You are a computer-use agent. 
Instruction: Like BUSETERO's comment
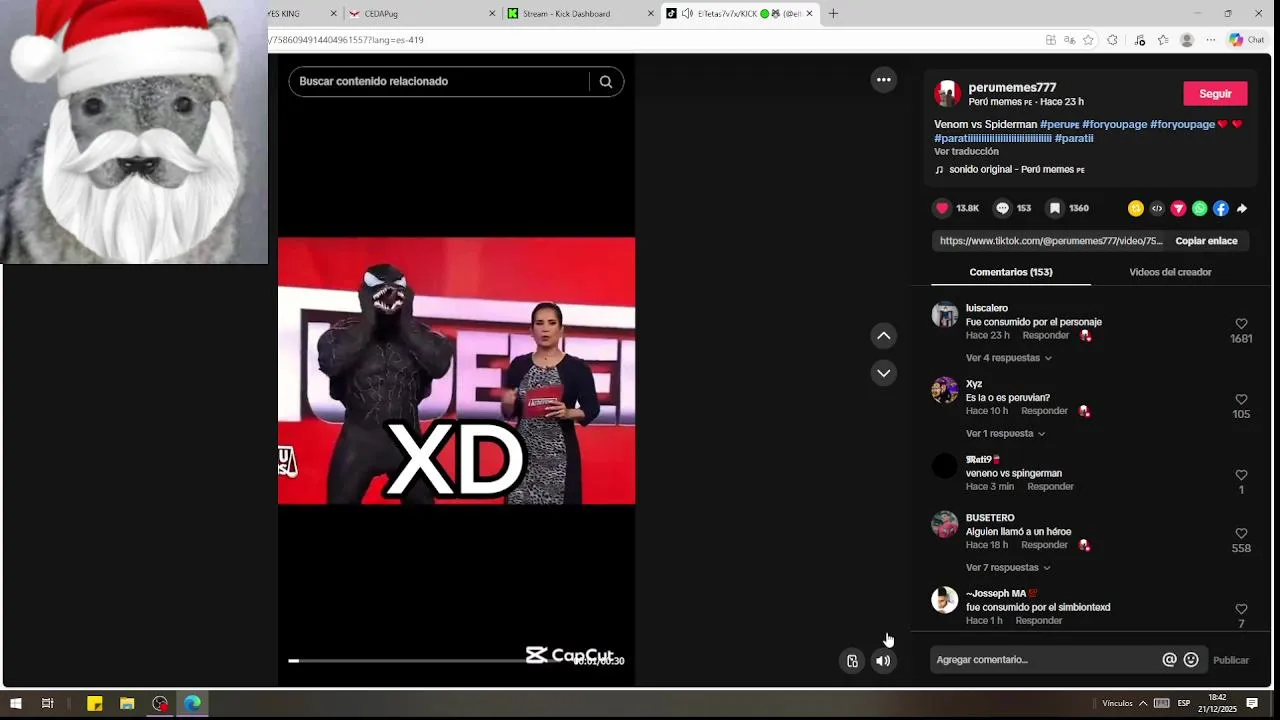(x=1241, y=534)
